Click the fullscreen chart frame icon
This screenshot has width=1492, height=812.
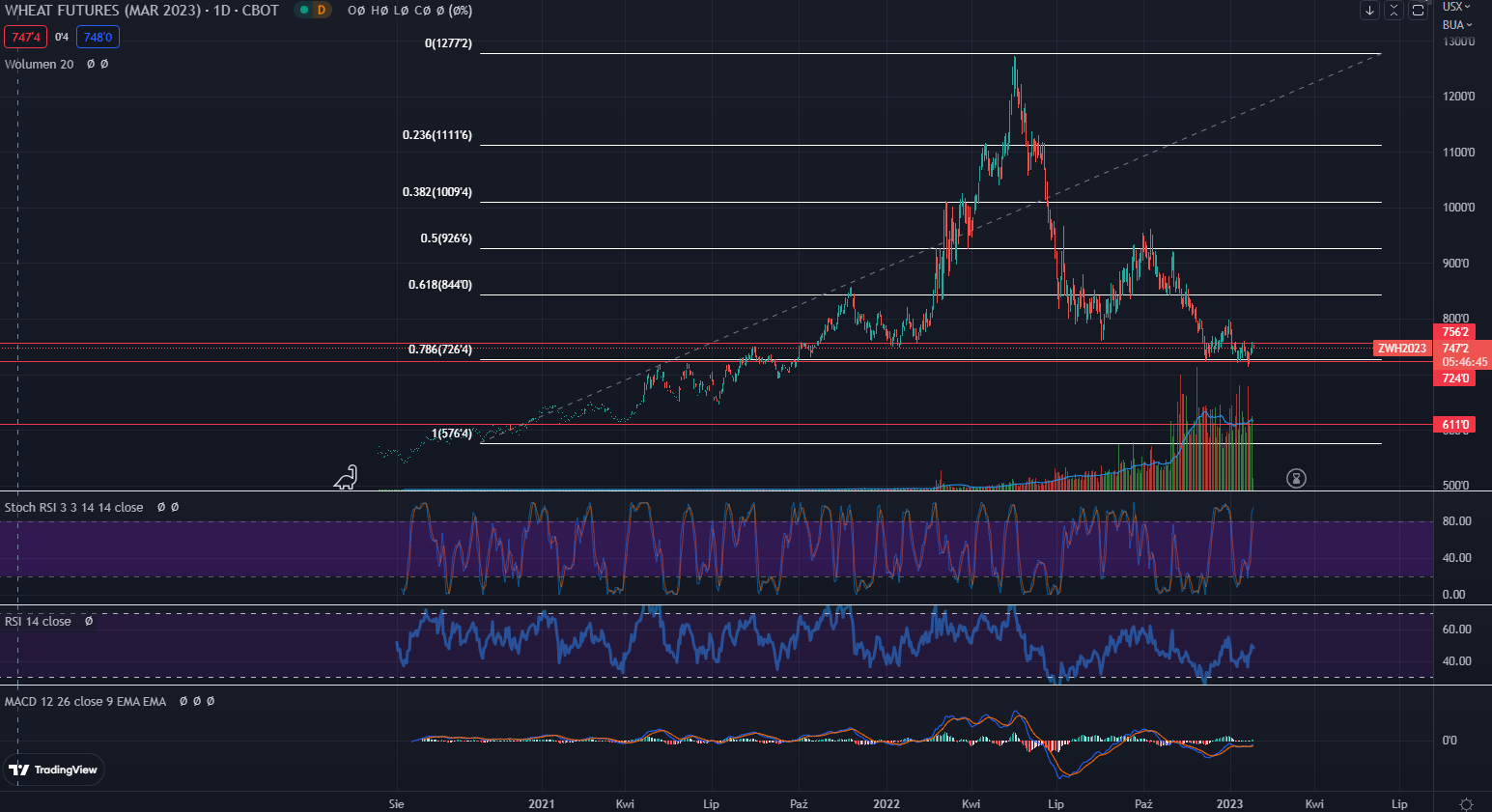(1418, 11)
